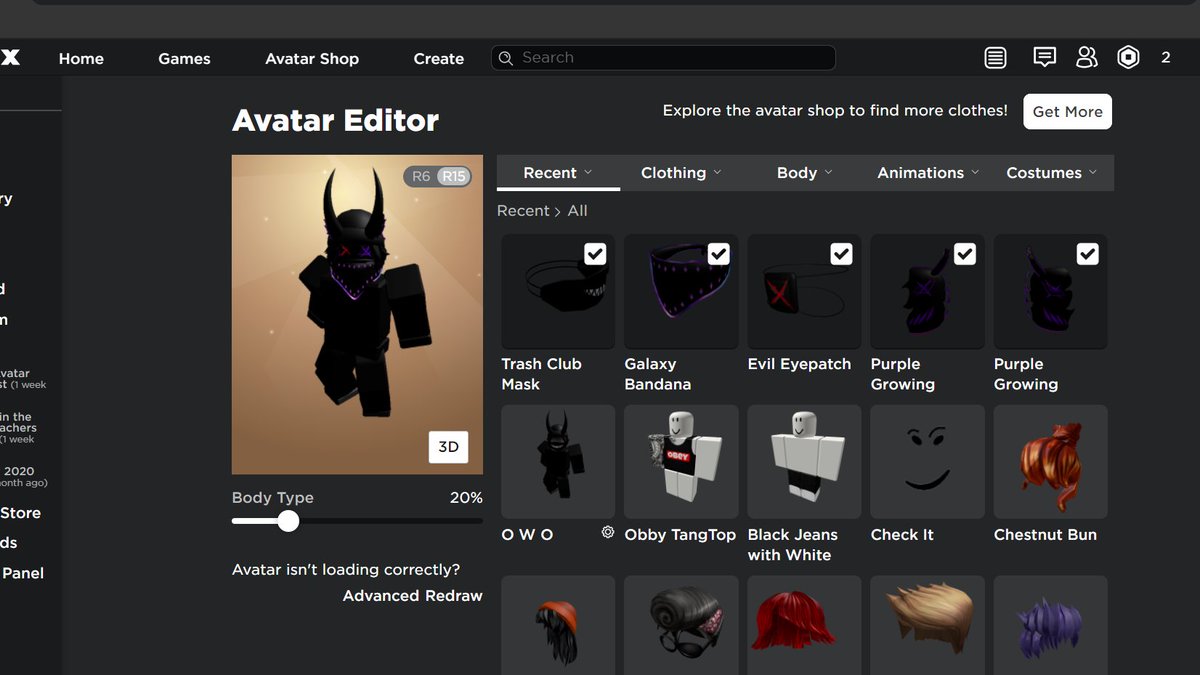Open the friends icon in navbar
This screenshot has height=675, width=1200.
click(x=1086, y=57)
